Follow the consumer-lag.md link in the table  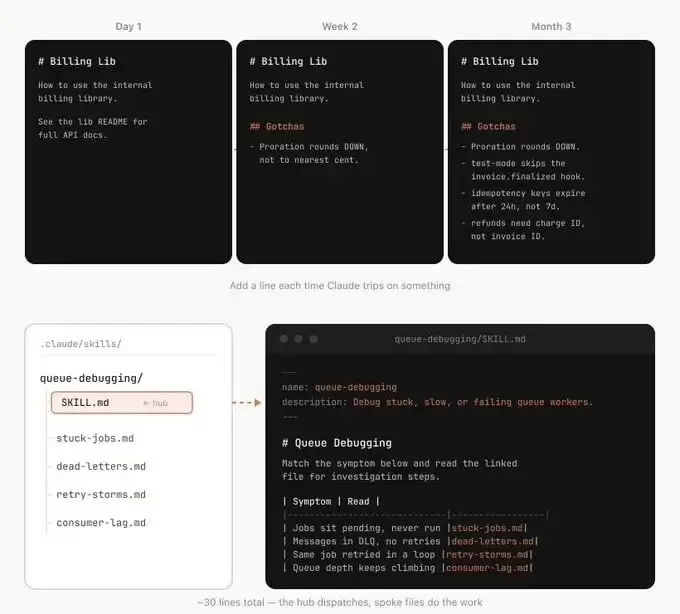(487, 568)
